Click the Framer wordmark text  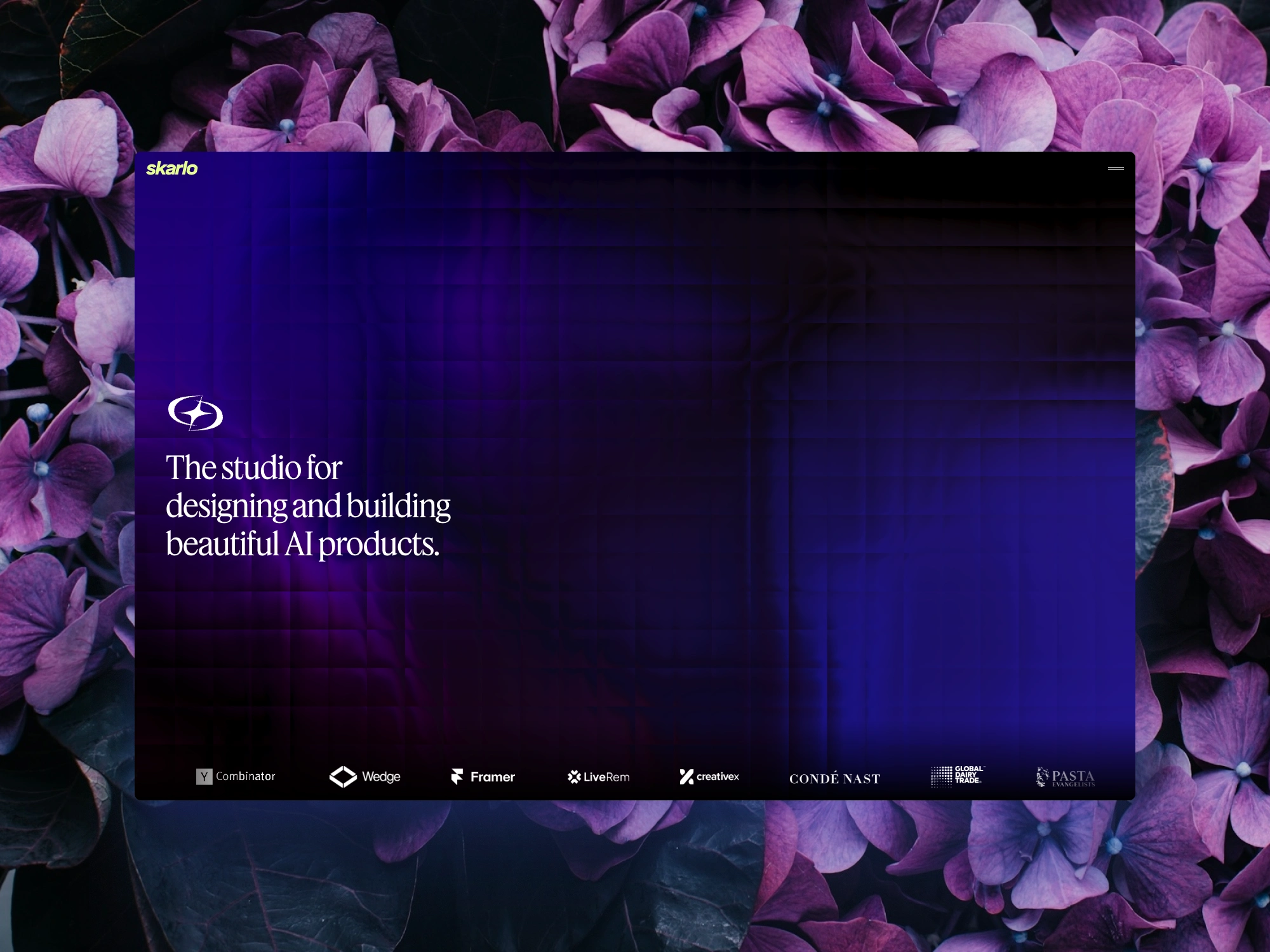492,777
